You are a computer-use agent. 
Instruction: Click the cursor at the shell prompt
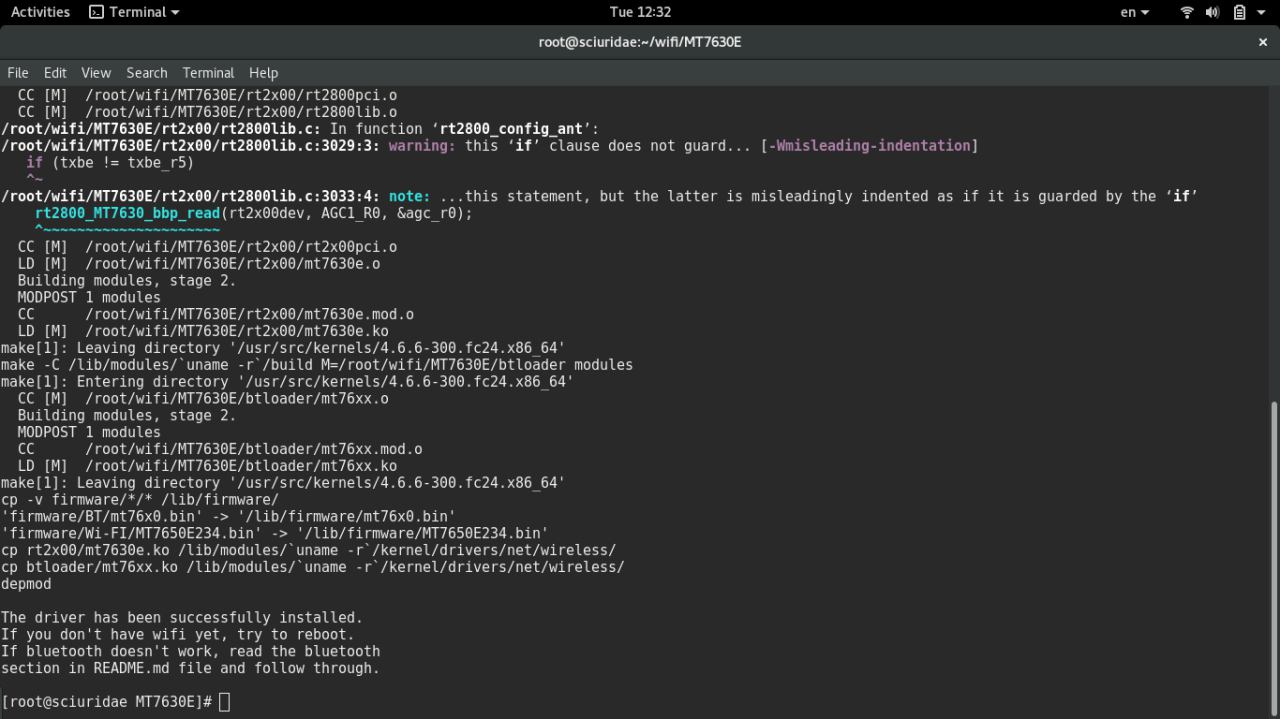224,702
